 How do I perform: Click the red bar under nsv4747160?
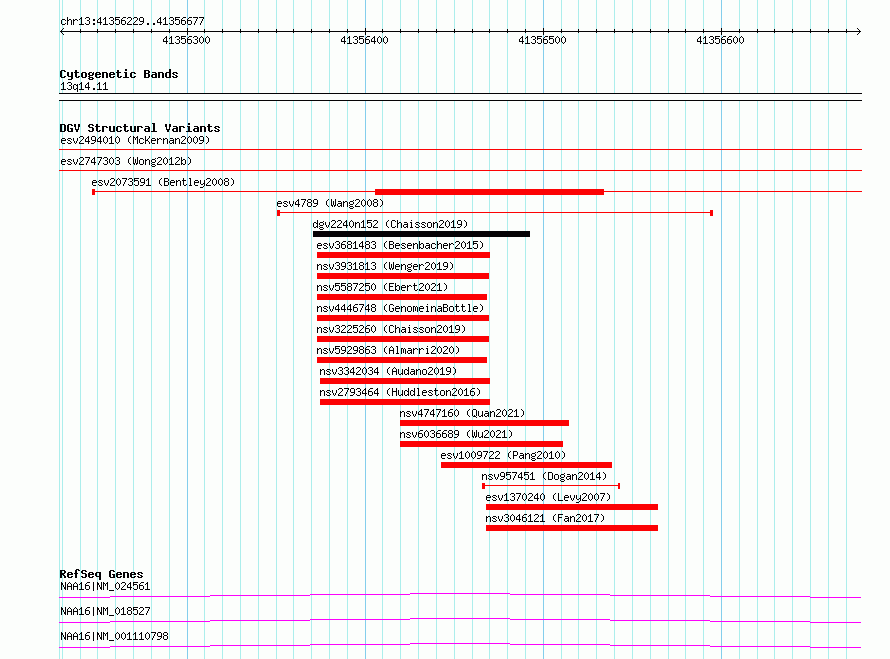click(x=484, y=423)
